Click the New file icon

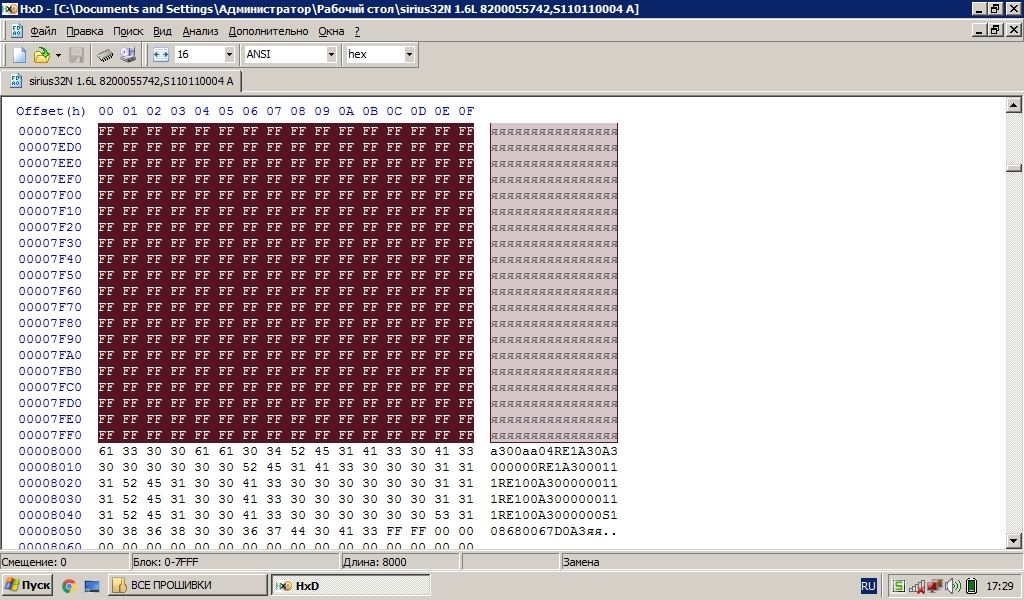tap(20, 55)
